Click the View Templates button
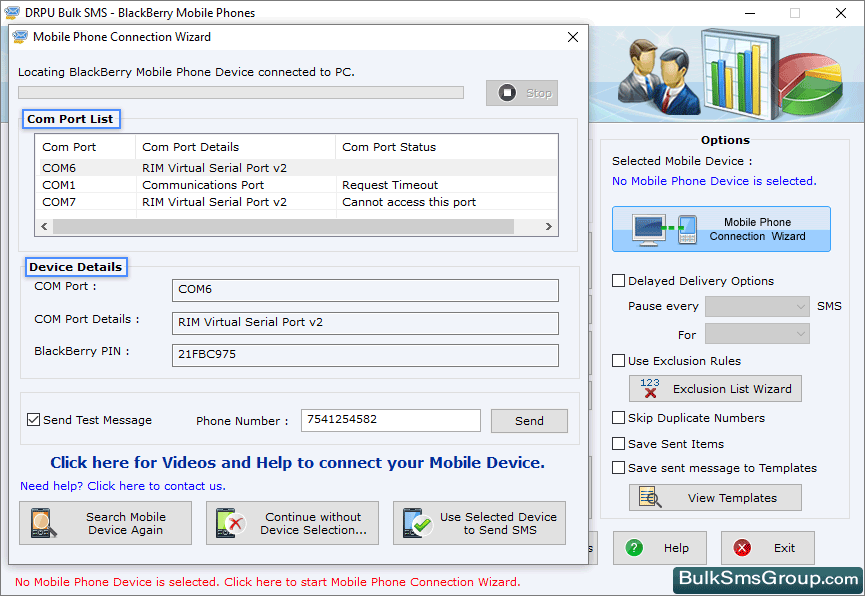The width and height of the screenshot is (865, 596). (x=715, y=498)
